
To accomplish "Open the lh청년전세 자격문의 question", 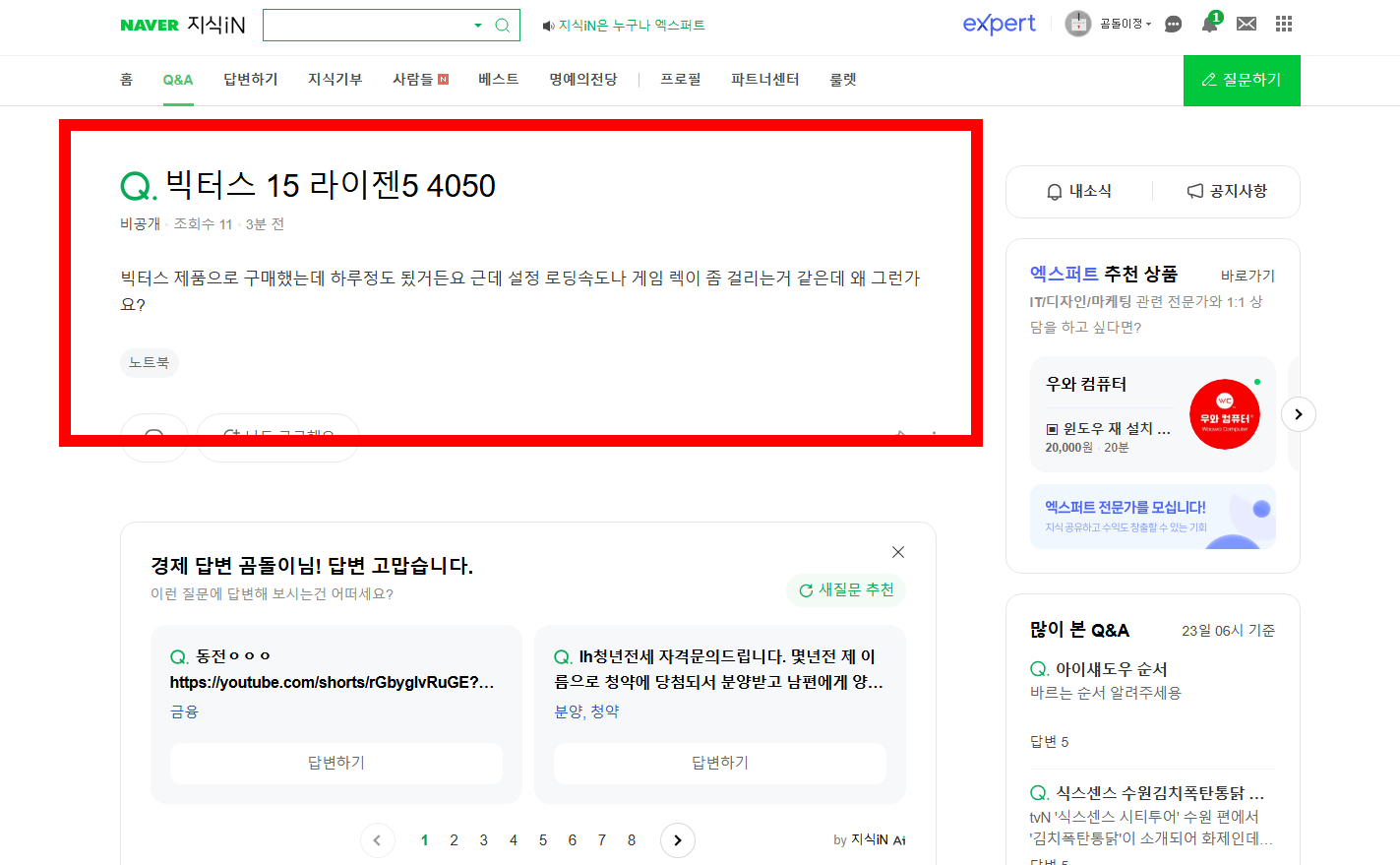I will tap(719, 669).
